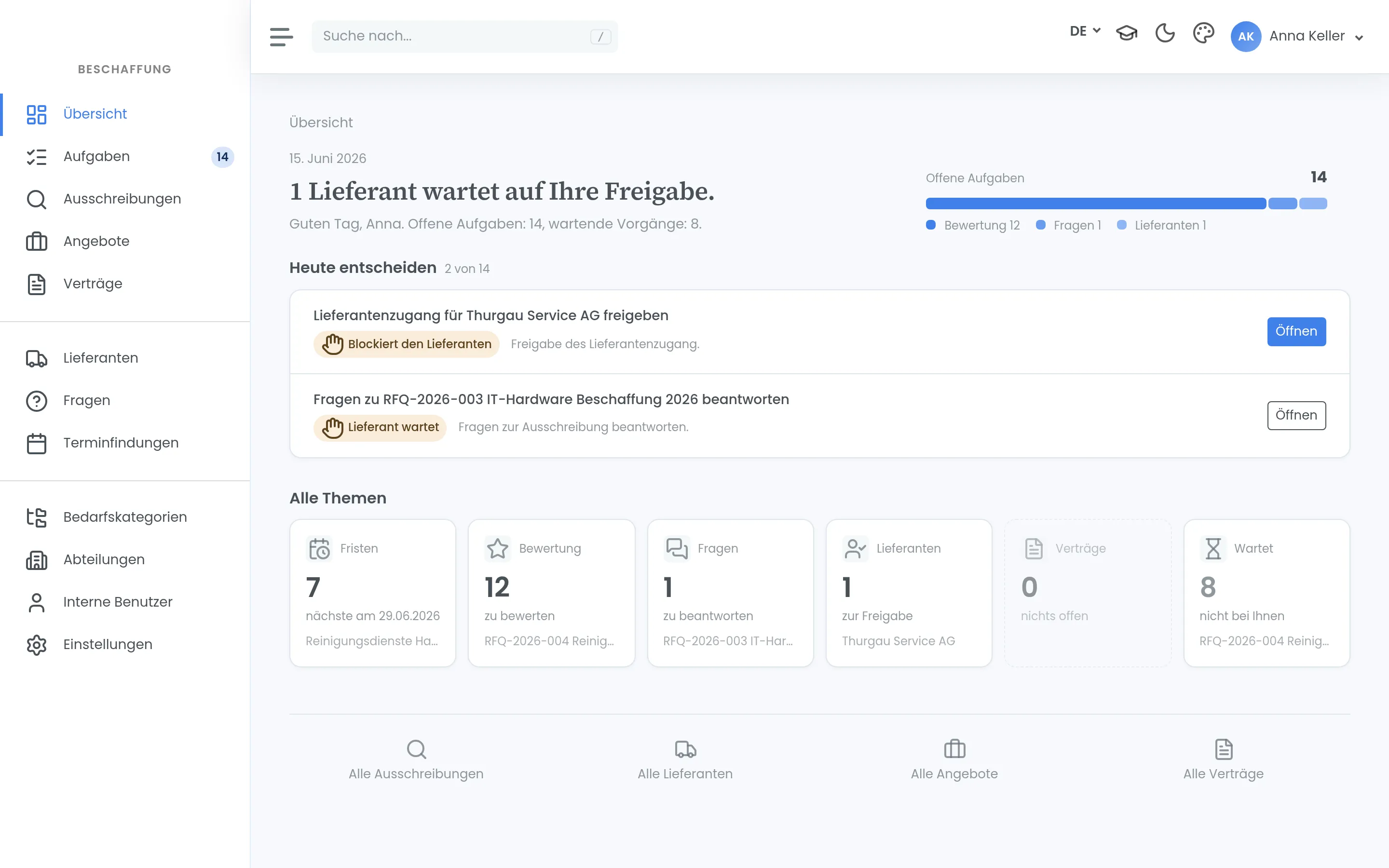This screenshot has width=1389, height=868.
Task: Click the Übersicht breadcrumb heading
Action: click(321, 123)
